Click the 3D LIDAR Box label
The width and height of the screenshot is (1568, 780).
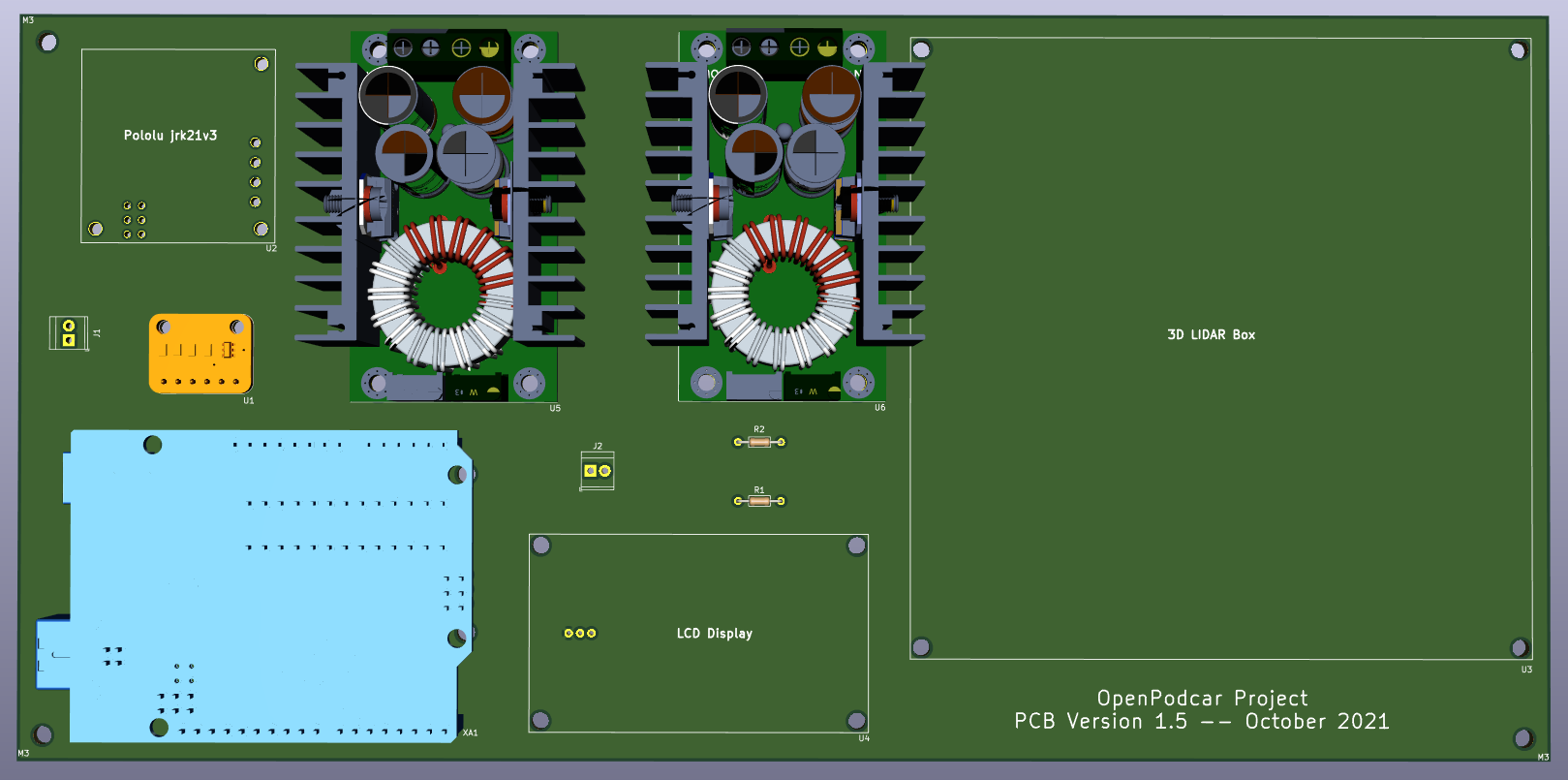coord(1211,334)
